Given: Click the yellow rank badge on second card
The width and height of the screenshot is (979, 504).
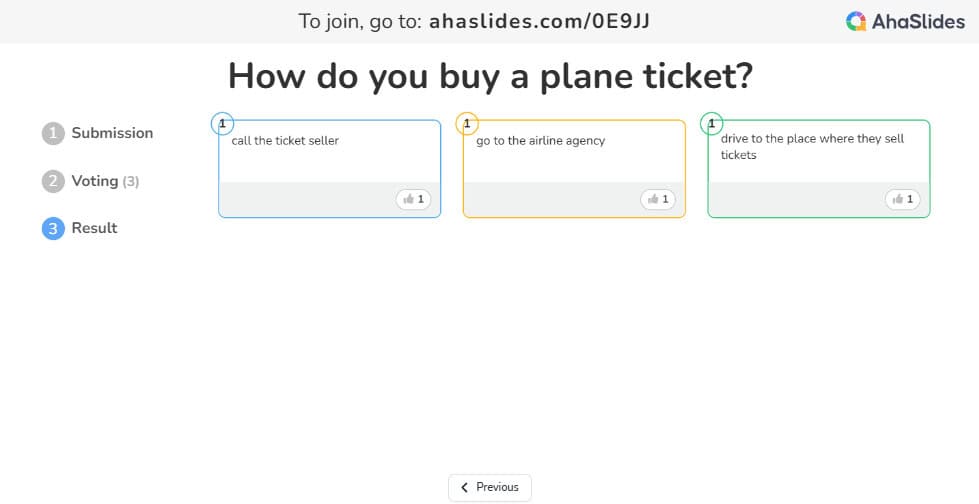Looking at the screenshot, I should [467, 124].
